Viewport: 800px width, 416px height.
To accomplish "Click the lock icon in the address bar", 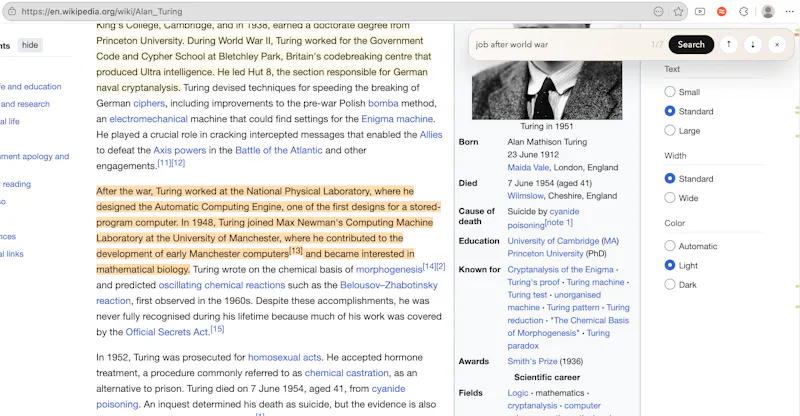I will [12, 11].
